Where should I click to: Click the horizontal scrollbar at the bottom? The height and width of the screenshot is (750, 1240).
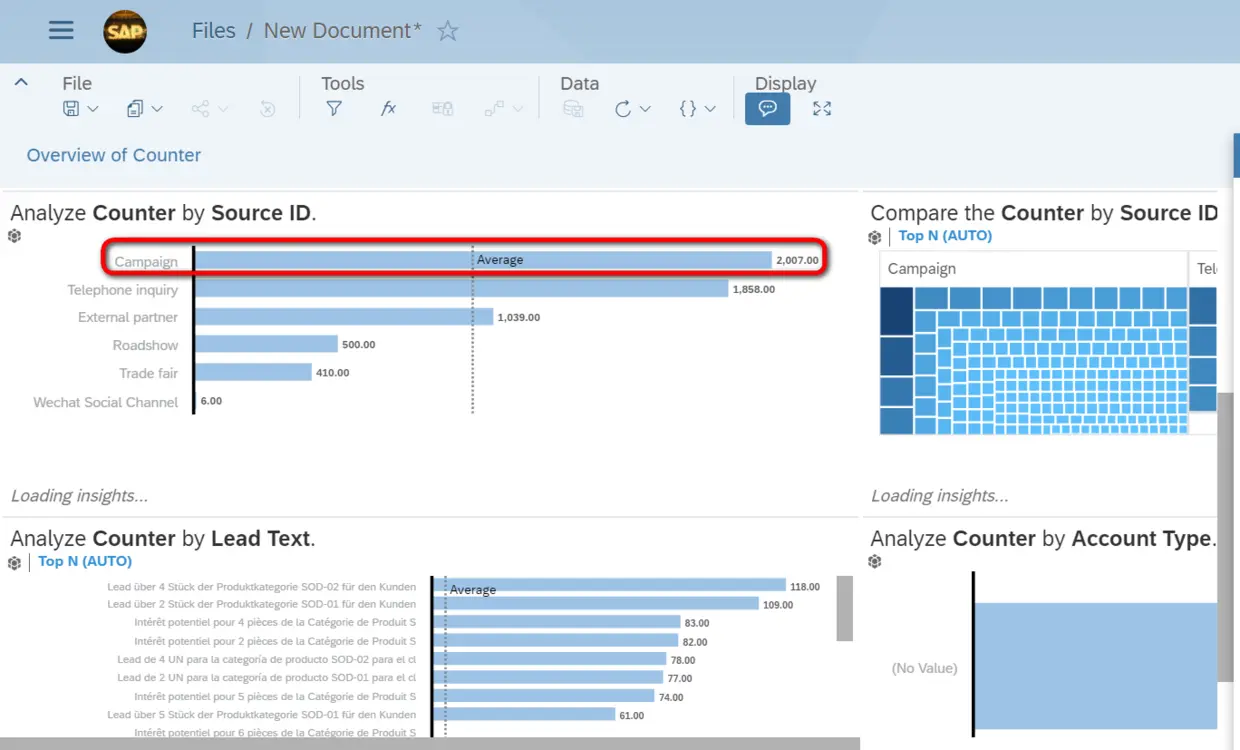point(430,743)
